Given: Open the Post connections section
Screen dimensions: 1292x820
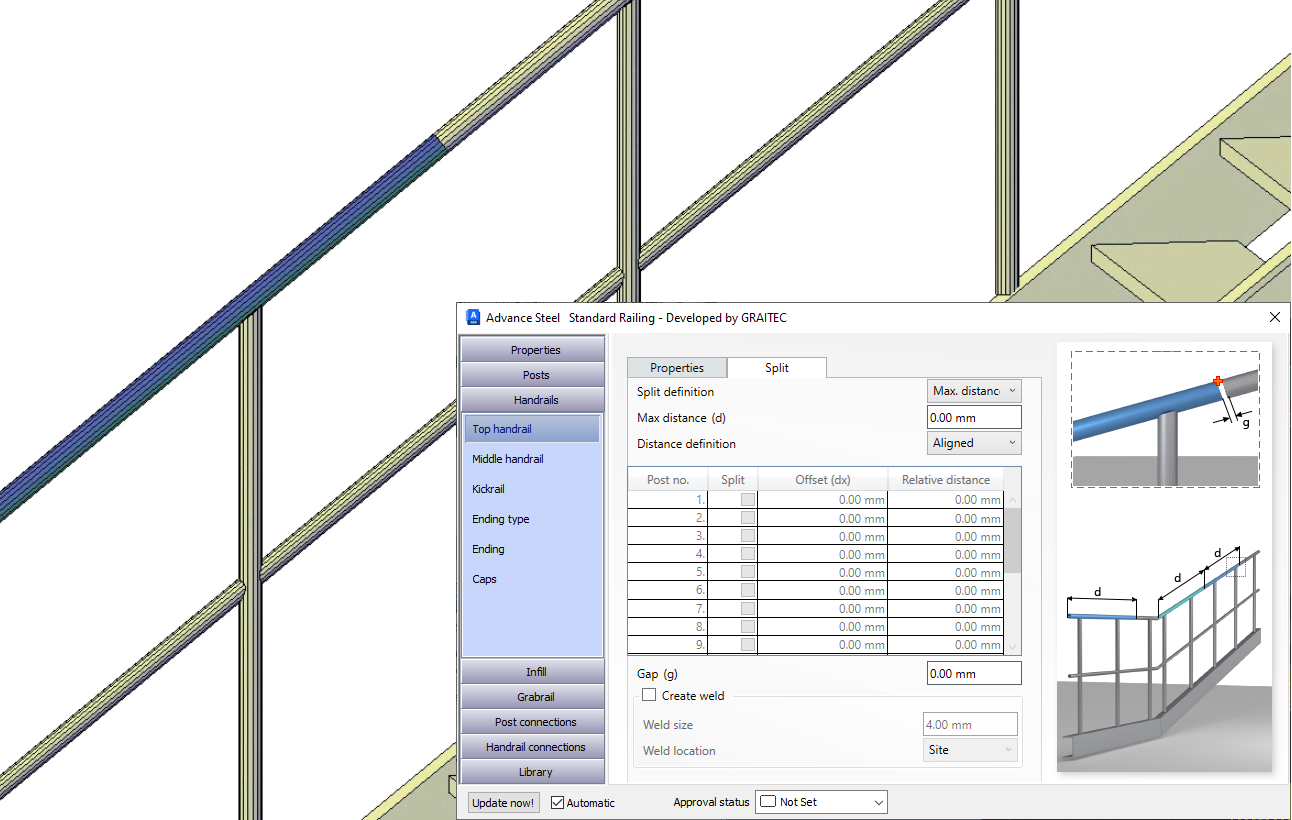Looking at the screenshot, I should click(535, 722).
